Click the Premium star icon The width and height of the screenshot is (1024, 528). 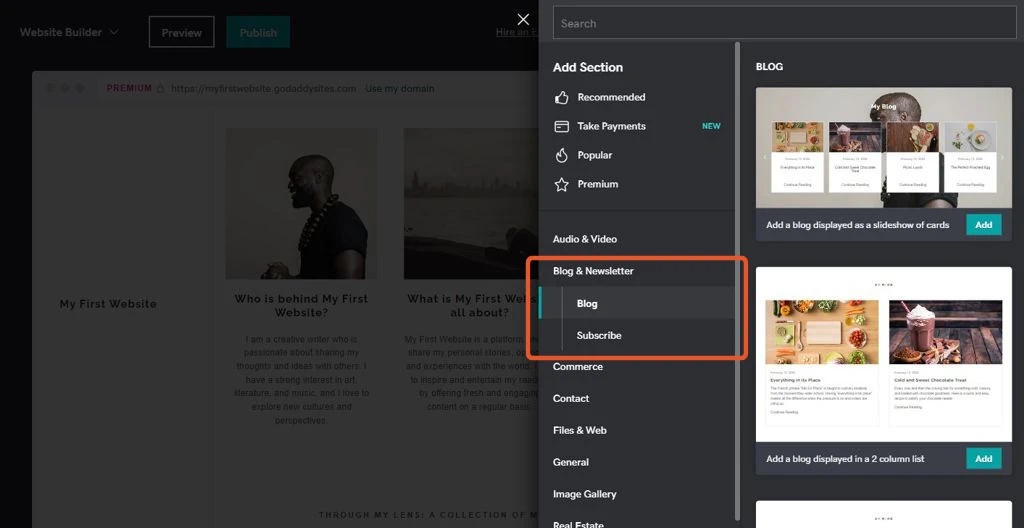tap(562, 184)
